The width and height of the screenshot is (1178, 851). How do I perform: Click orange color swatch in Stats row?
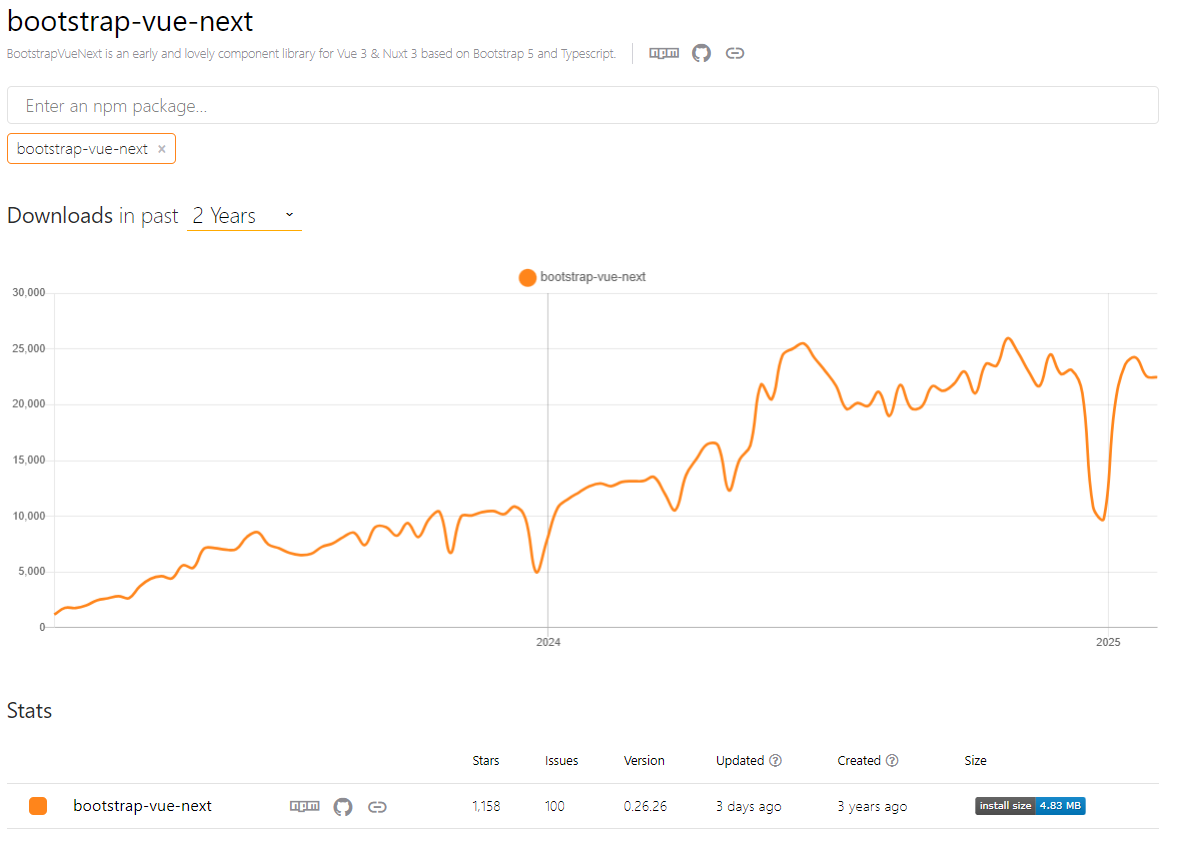38,806
